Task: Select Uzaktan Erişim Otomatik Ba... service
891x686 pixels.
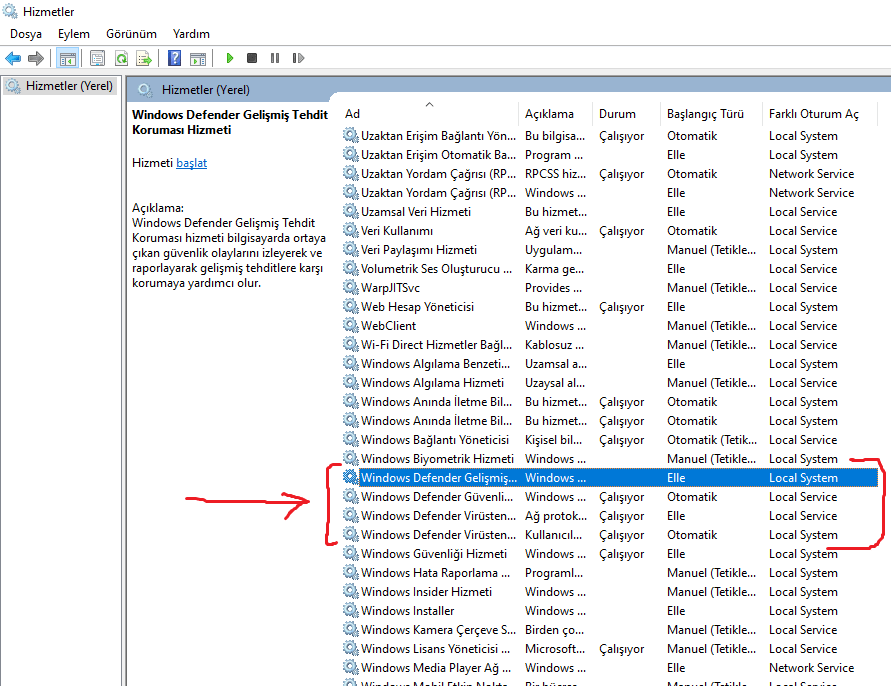Action: (x=438, y=155)
